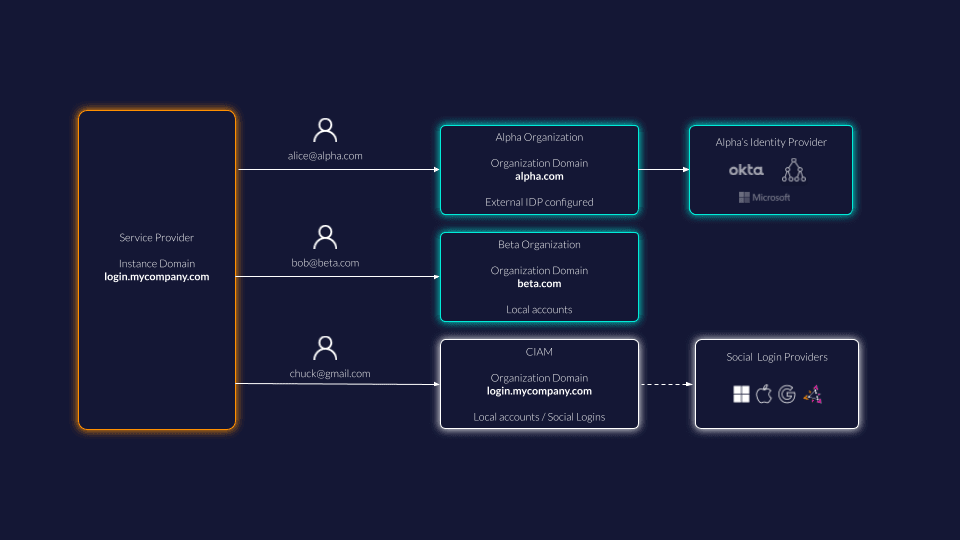Click the Alpha Organization title
960x540 pixels.
click(x=539, y=137)
